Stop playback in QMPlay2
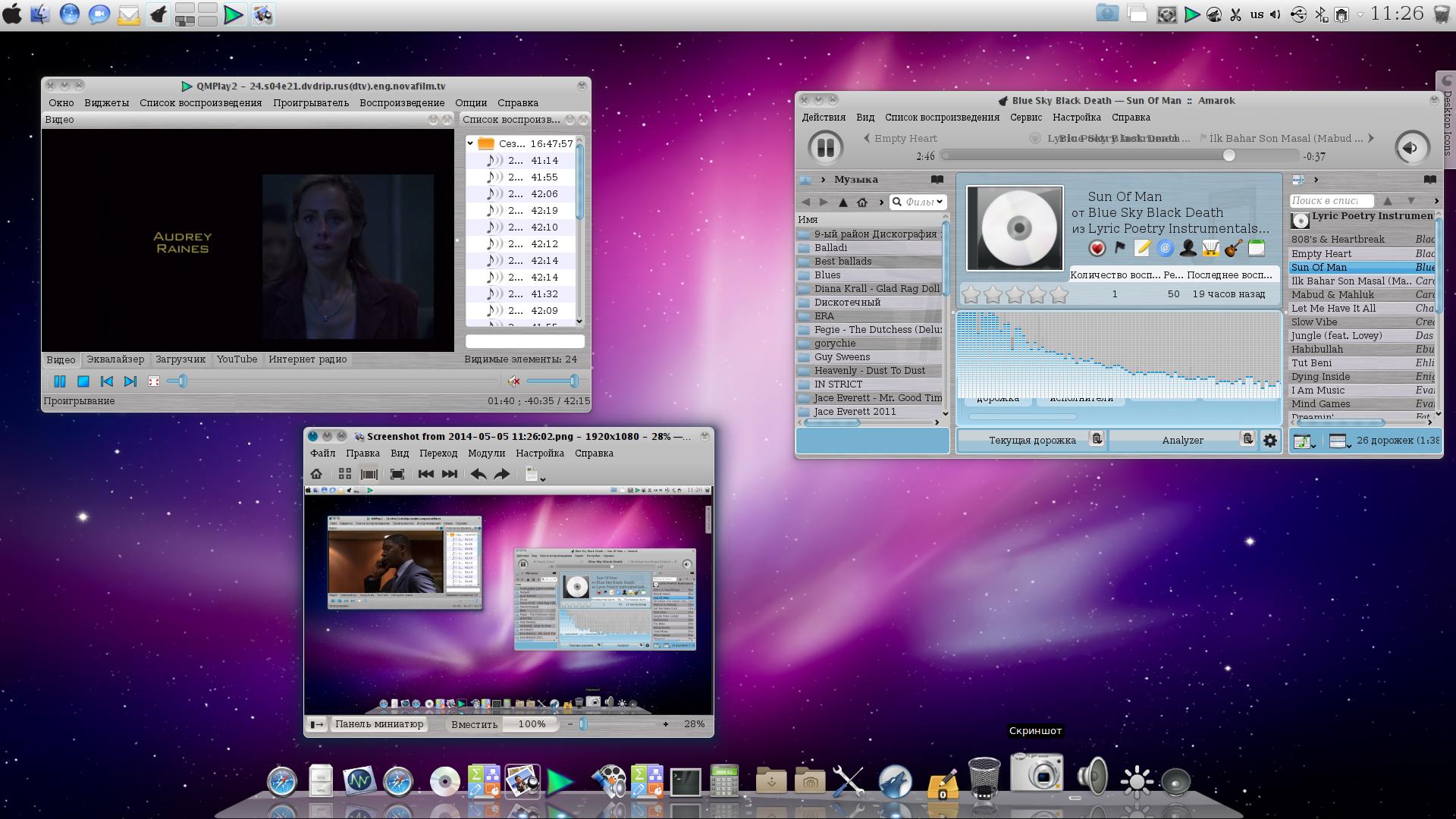Screen dimensions: 1456x819 pyautogui.click(x=83, y=381)
